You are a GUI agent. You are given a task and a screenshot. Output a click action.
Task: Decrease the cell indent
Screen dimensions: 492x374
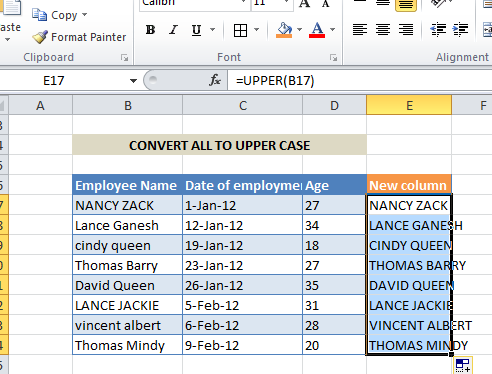438,30
